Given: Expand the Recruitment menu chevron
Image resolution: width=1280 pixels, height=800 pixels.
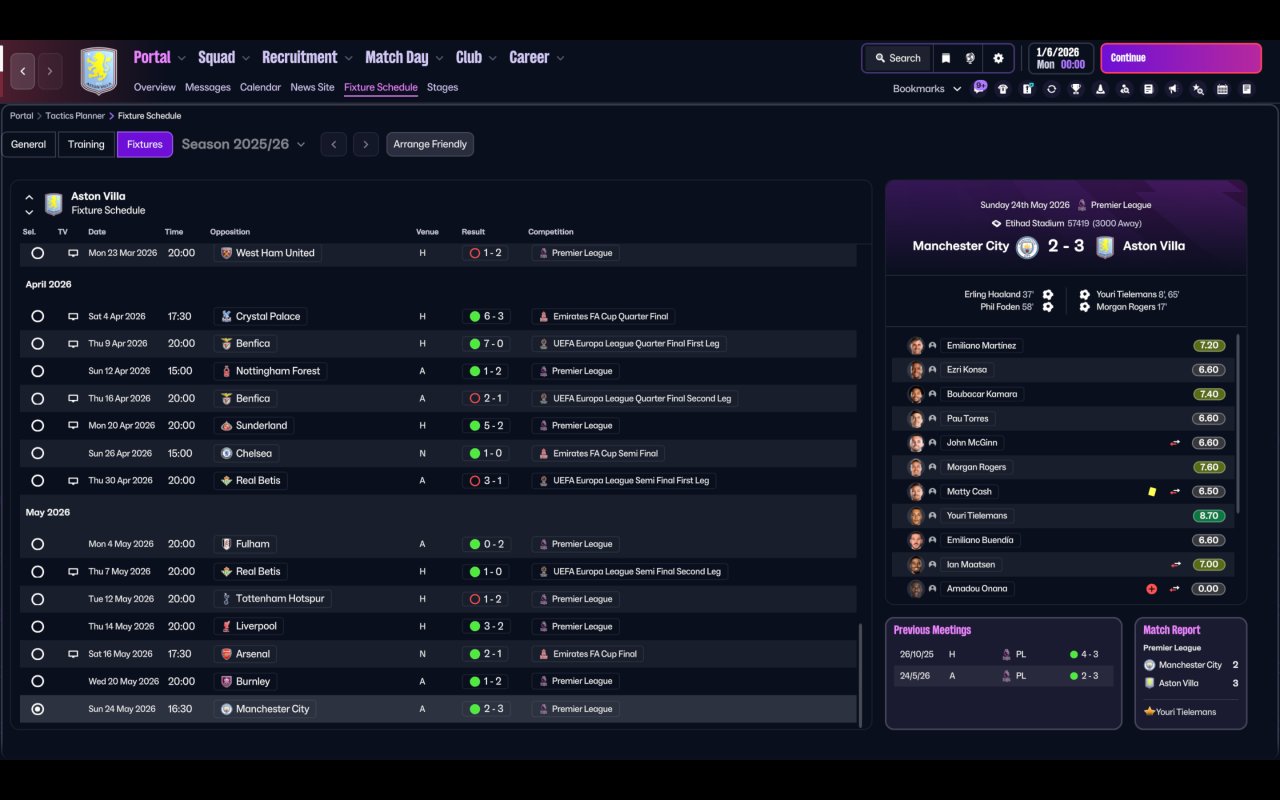Looking at the screenshot, I should click(x=348, y=58).
